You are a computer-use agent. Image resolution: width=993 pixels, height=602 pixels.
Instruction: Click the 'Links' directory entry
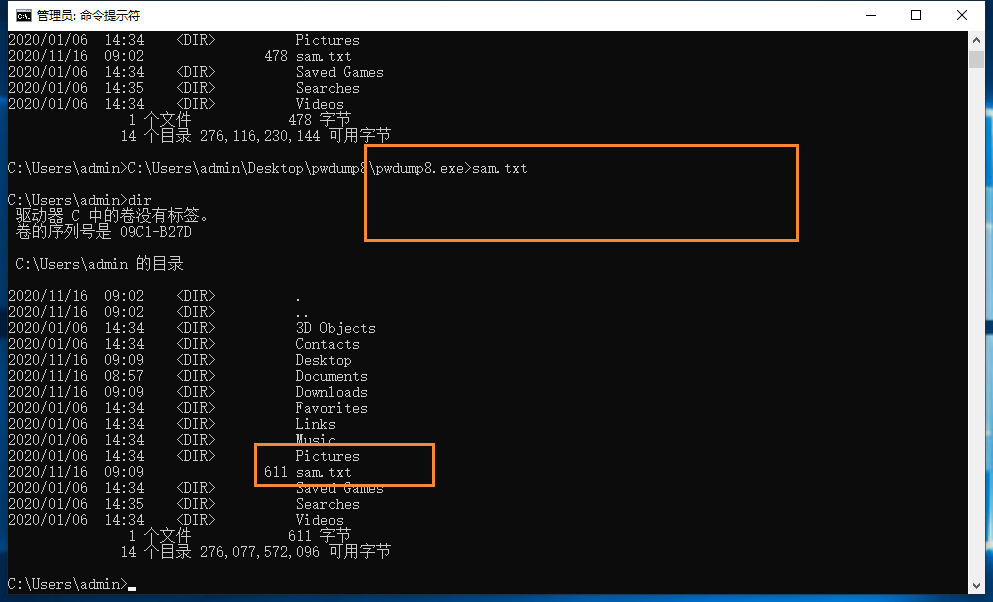(x=315, y=424)
